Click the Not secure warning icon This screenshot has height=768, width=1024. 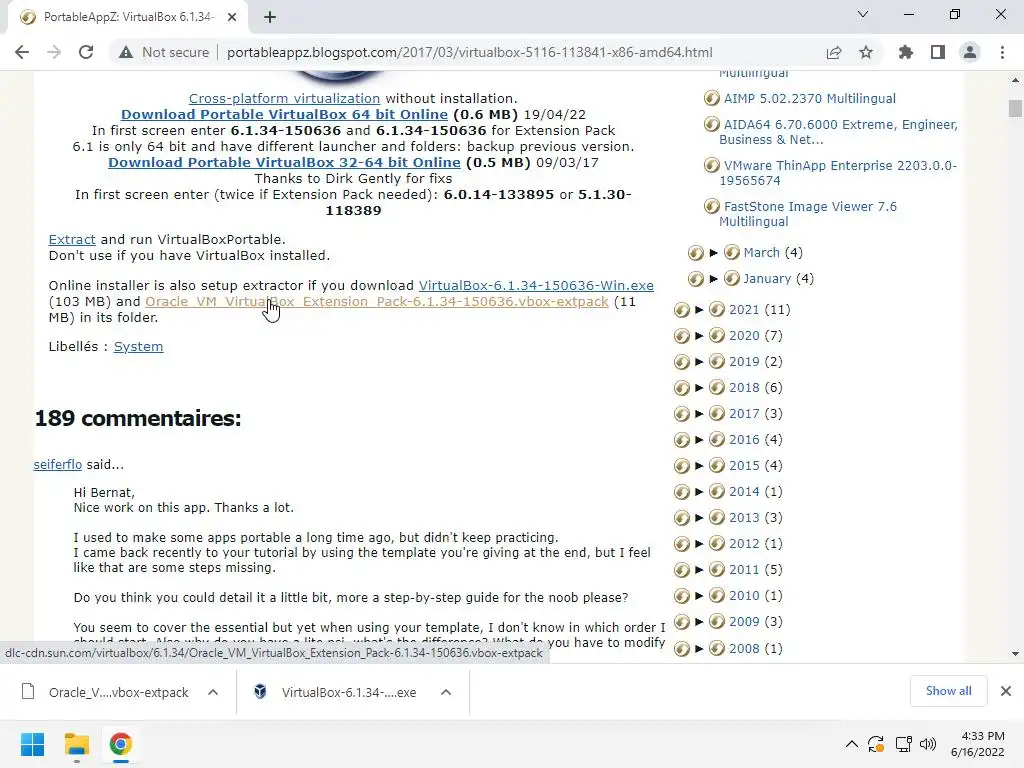tap(126, 52)
